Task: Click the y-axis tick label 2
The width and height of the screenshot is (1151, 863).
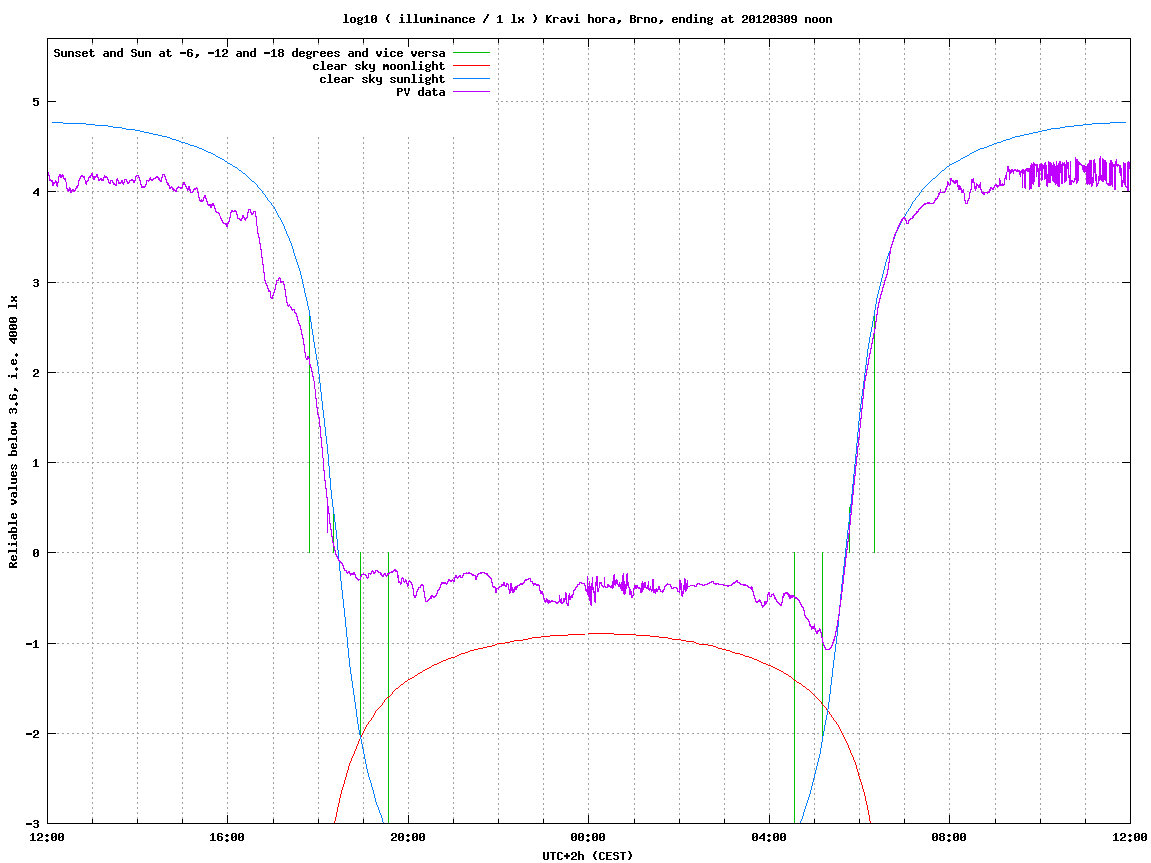Action: (35, 373)
